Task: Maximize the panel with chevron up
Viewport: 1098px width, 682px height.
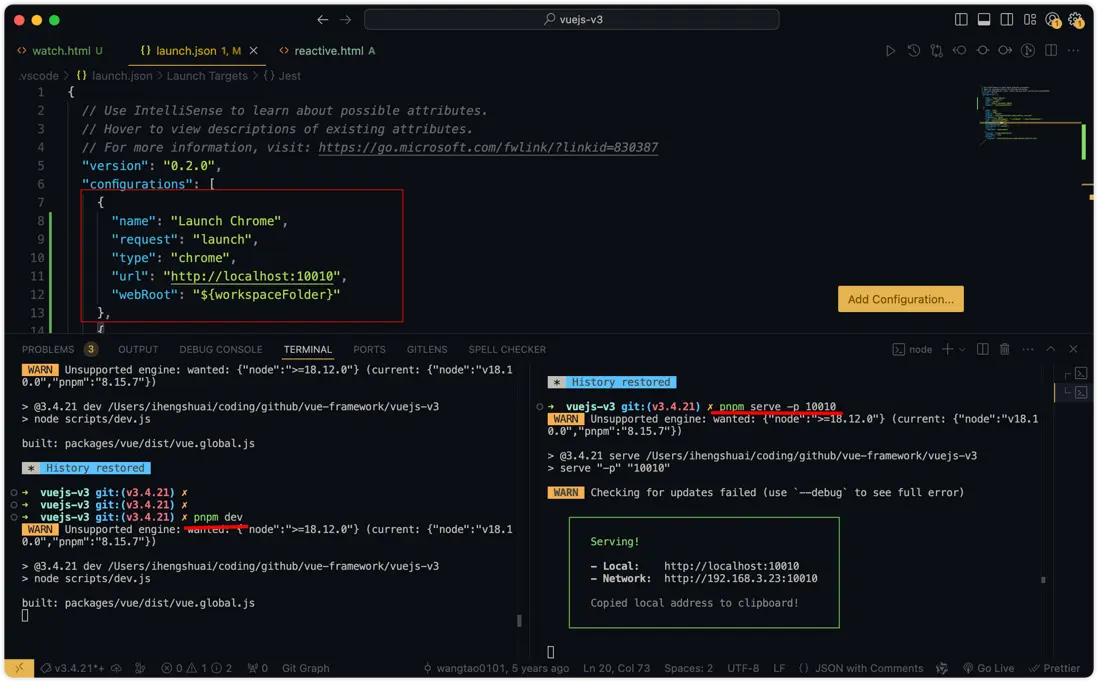Action: pyautogui.click(x=1050, y=349)
